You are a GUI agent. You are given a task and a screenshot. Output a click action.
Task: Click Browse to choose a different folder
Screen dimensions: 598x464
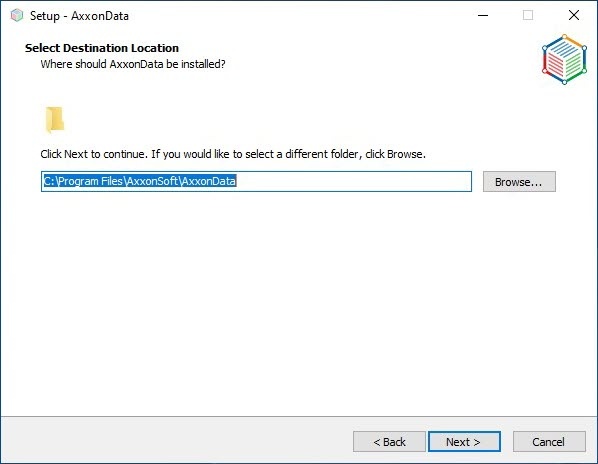(519, 182)
